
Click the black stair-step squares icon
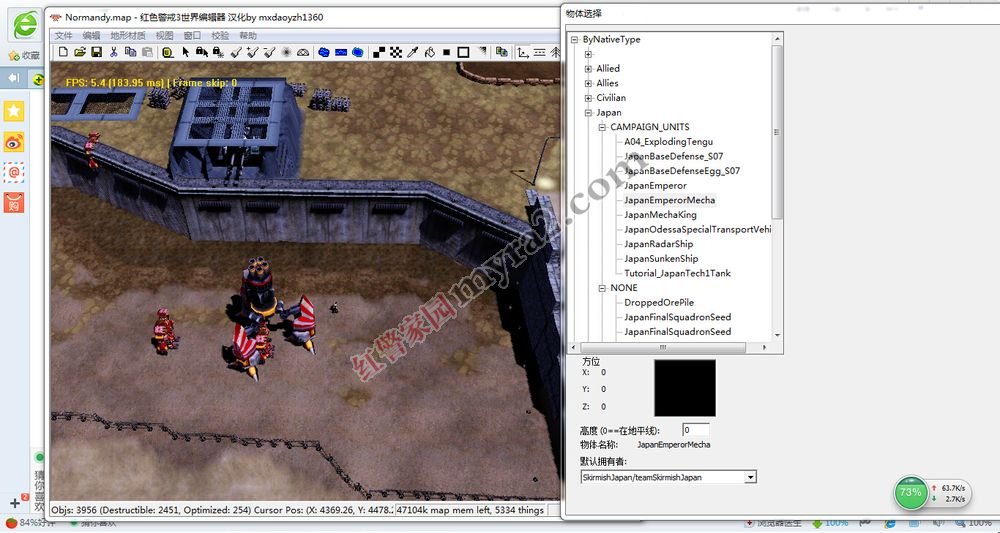[379, 52]
